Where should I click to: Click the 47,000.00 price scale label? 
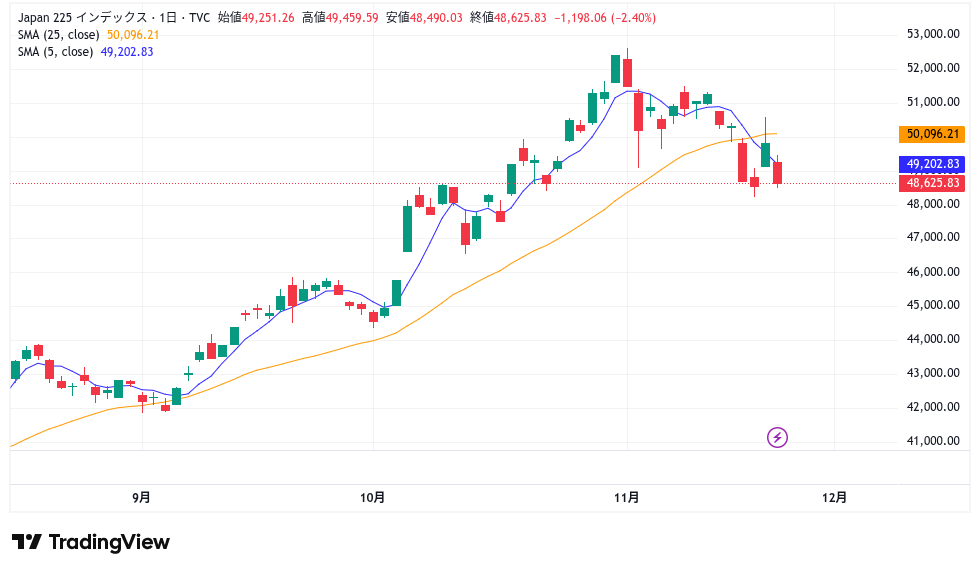click(927, 238)
